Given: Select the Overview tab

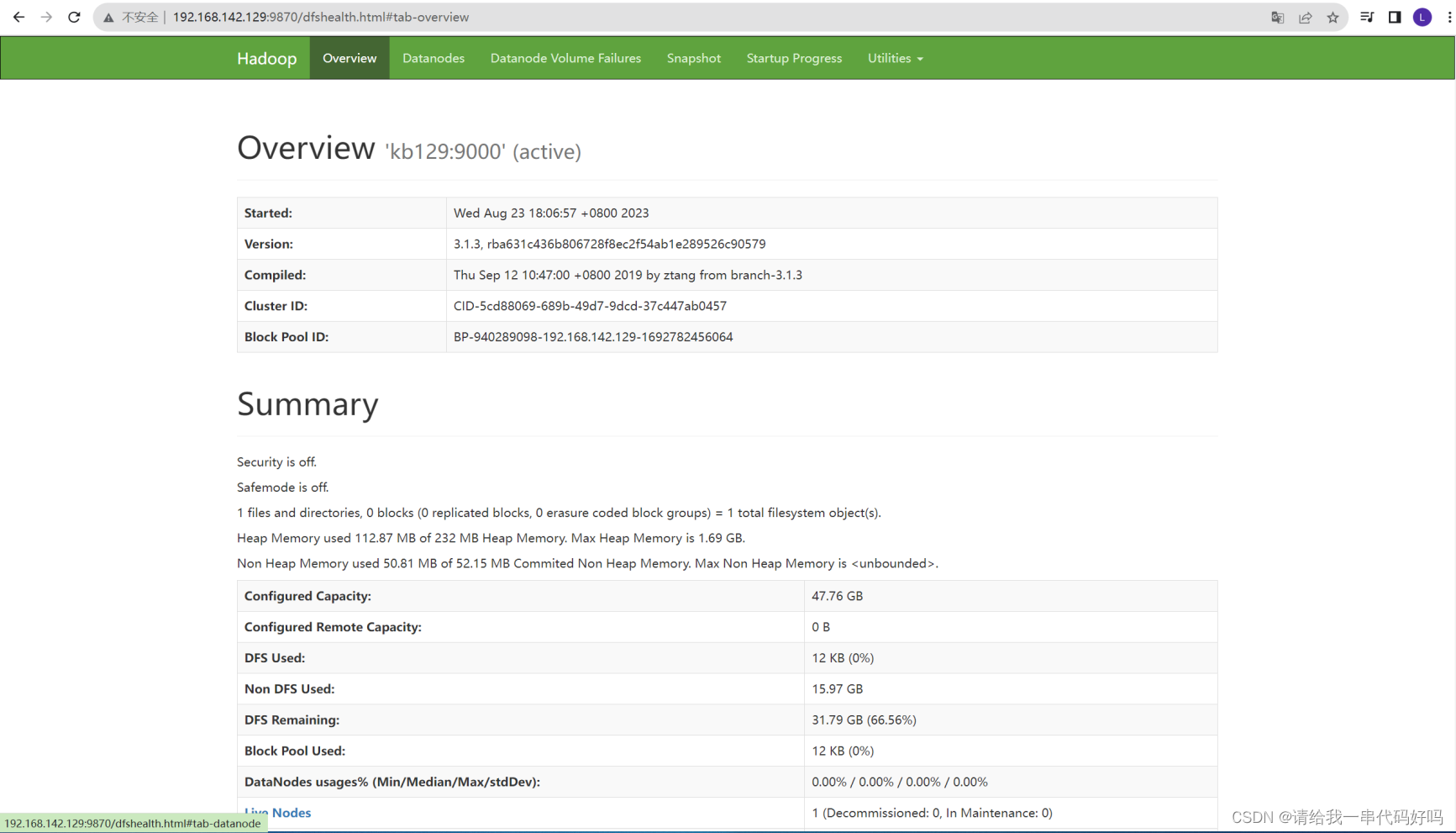Looking at the screenshot, I should [350, 58].
